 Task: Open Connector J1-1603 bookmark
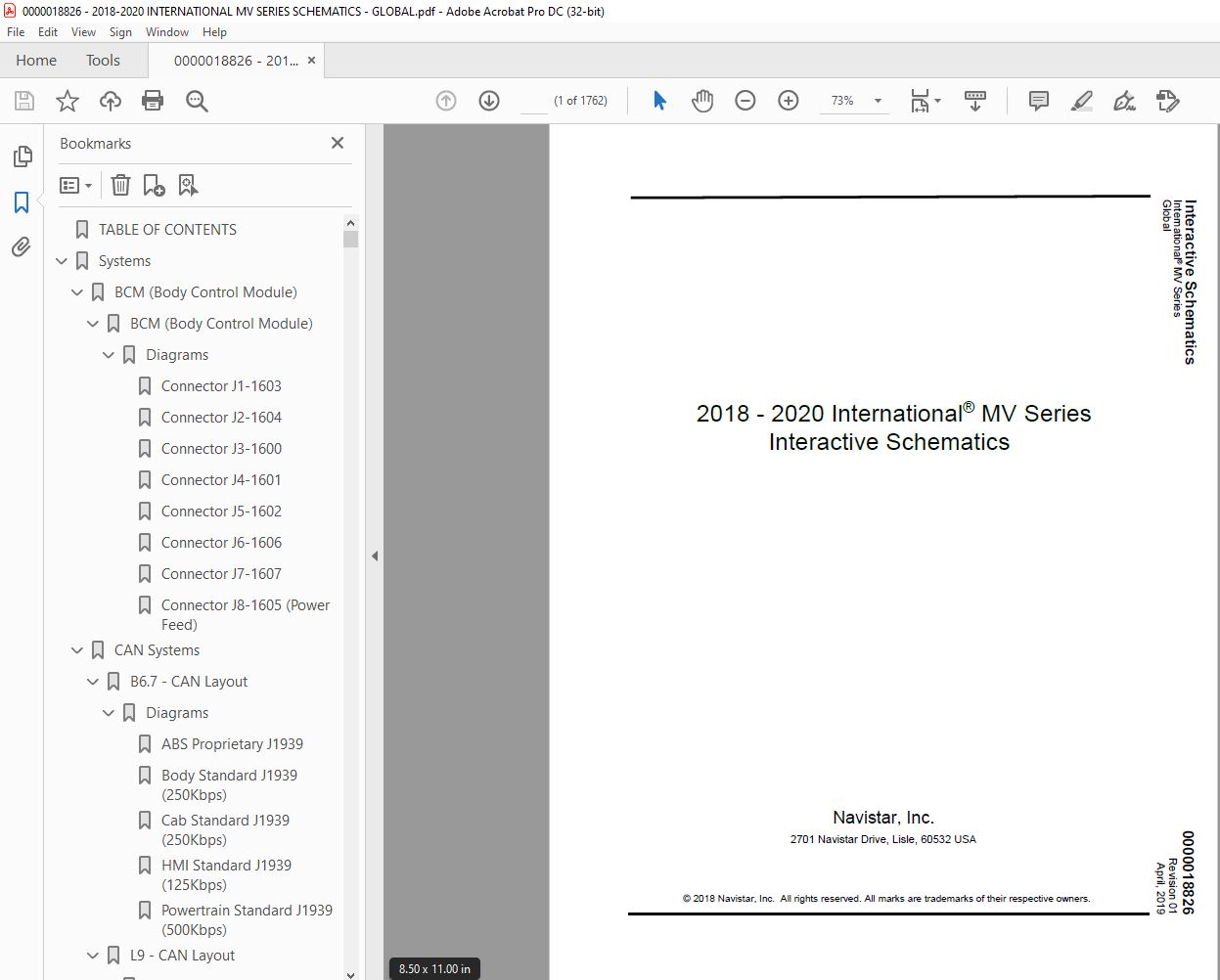(x=221, y=386)
